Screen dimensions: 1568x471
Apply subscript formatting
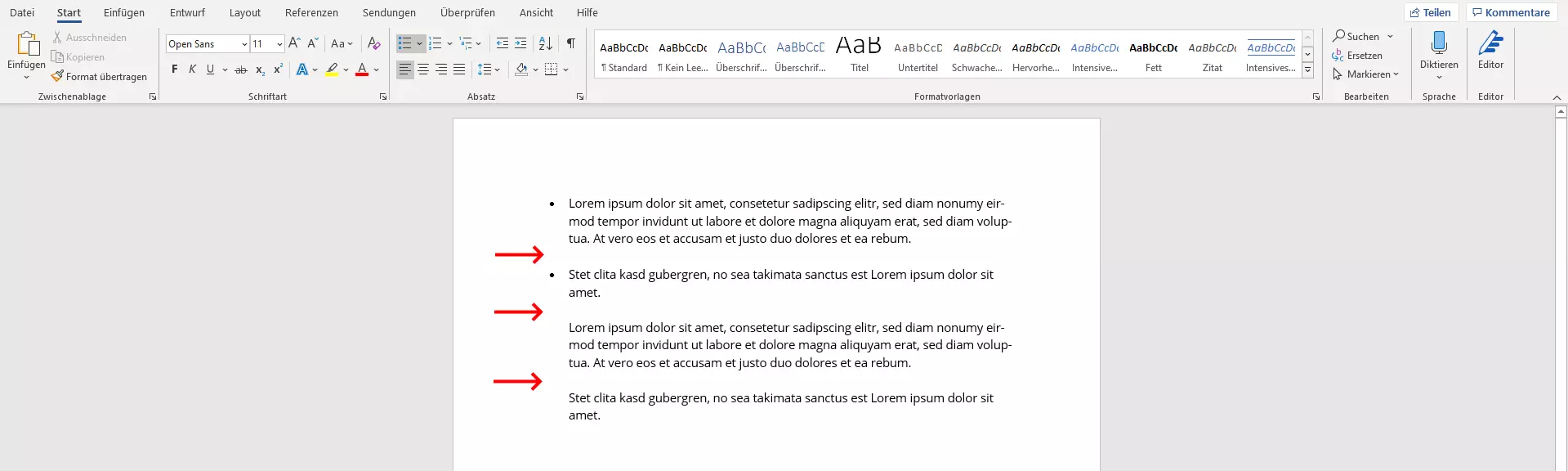(x=260, y=70)
